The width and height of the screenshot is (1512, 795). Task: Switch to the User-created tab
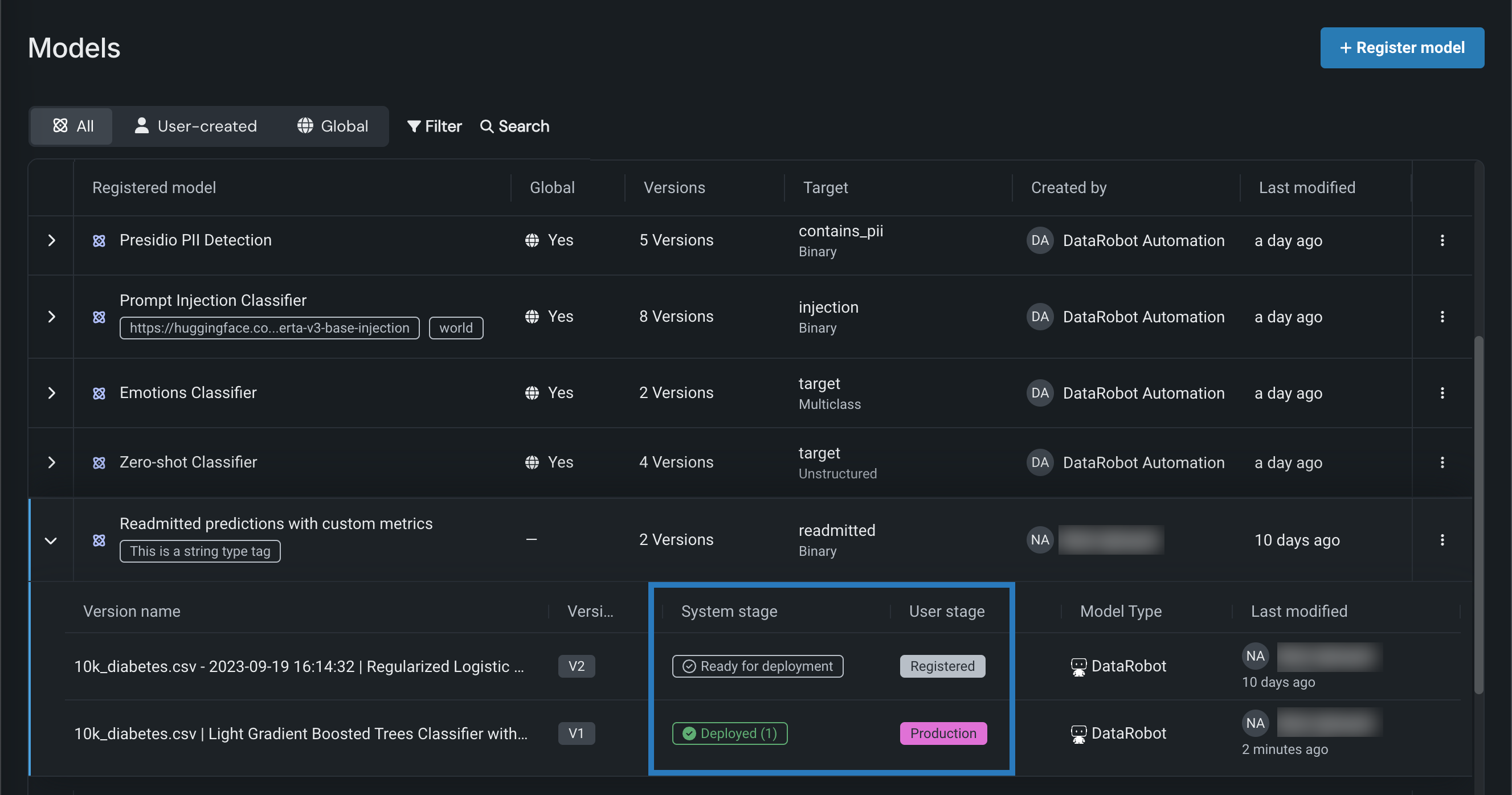coord(195,126)
